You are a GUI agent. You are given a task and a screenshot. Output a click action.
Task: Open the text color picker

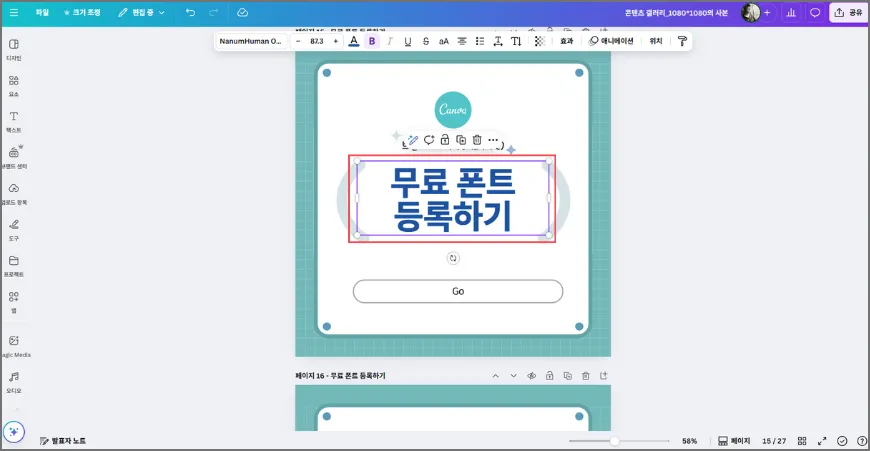click(353, 41)
